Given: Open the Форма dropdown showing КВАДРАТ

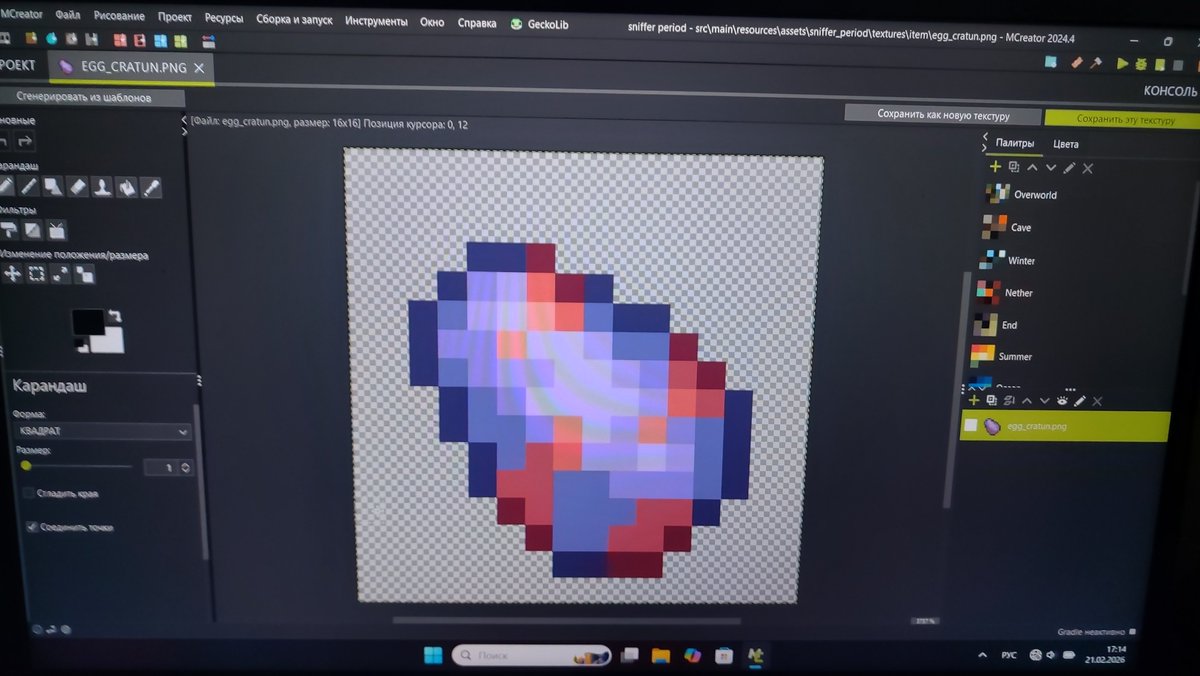Looking at the screenshot, I should click(100, 431).
